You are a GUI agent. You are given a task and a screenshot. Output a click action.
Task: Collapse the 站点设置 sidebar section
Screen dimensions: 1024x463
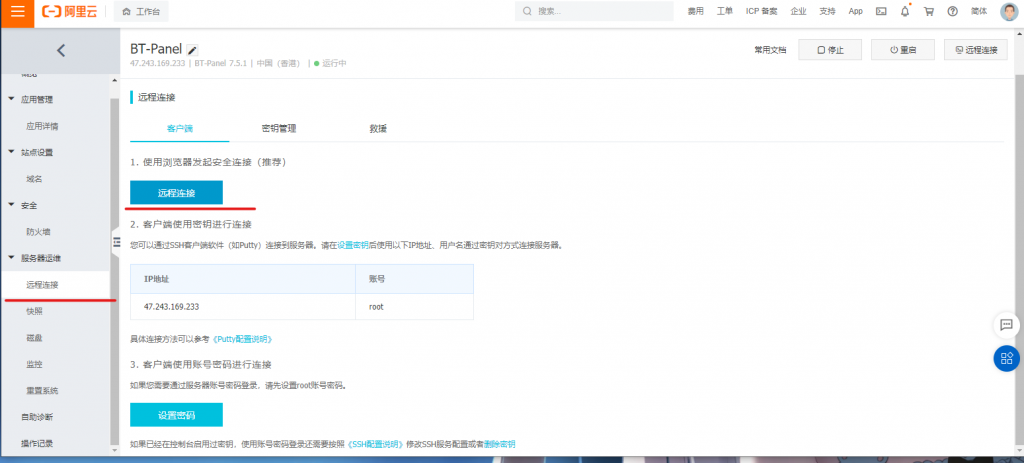coord(11,153)
